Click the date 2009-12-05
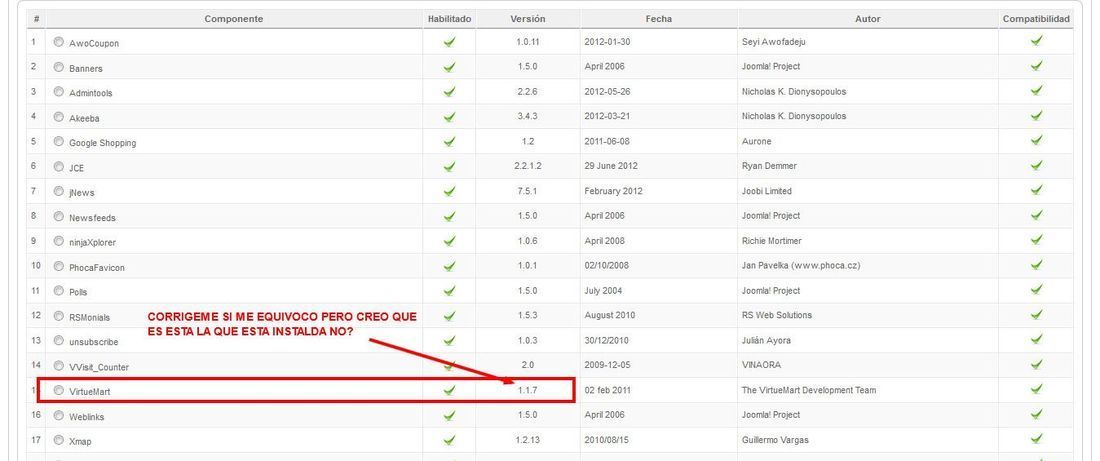 (607, 365)
